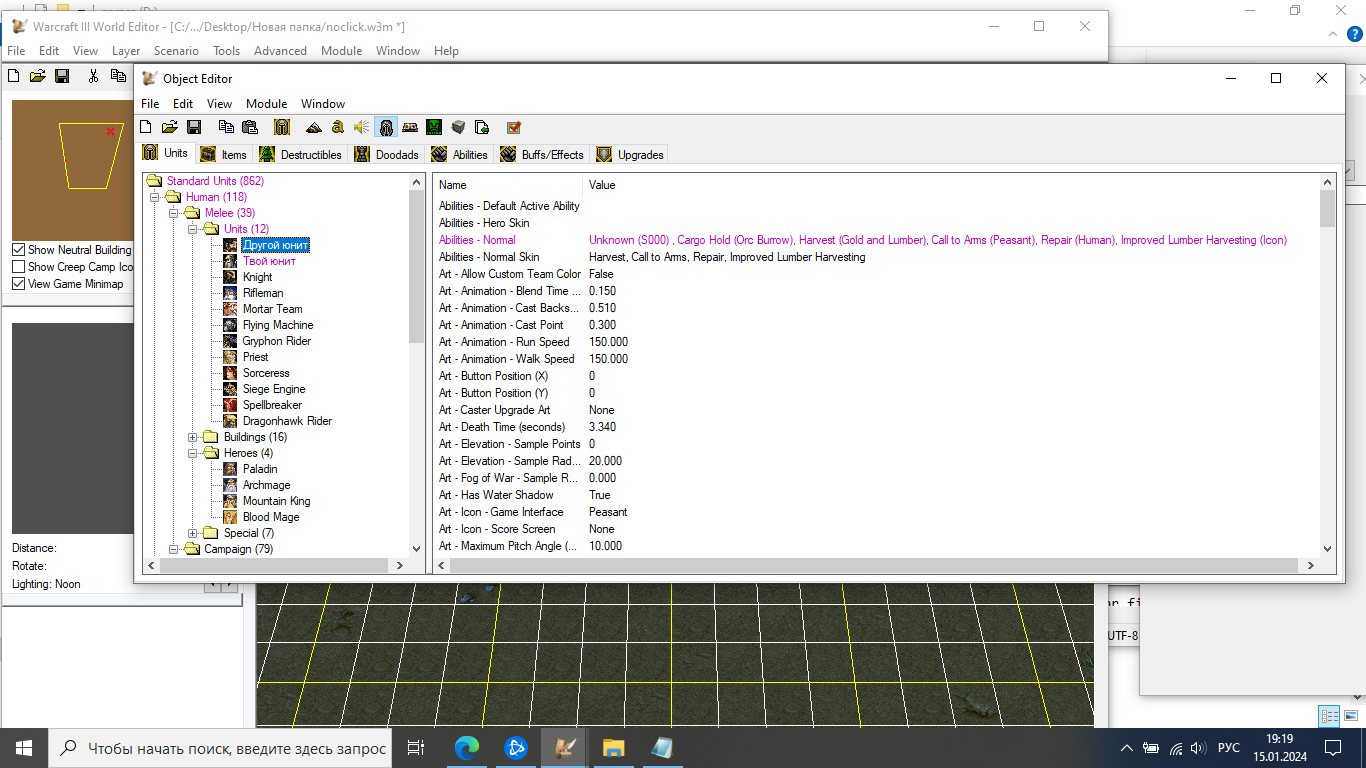
Task: Collapse the Heroes (4) folder
Action: pos(193,453)
